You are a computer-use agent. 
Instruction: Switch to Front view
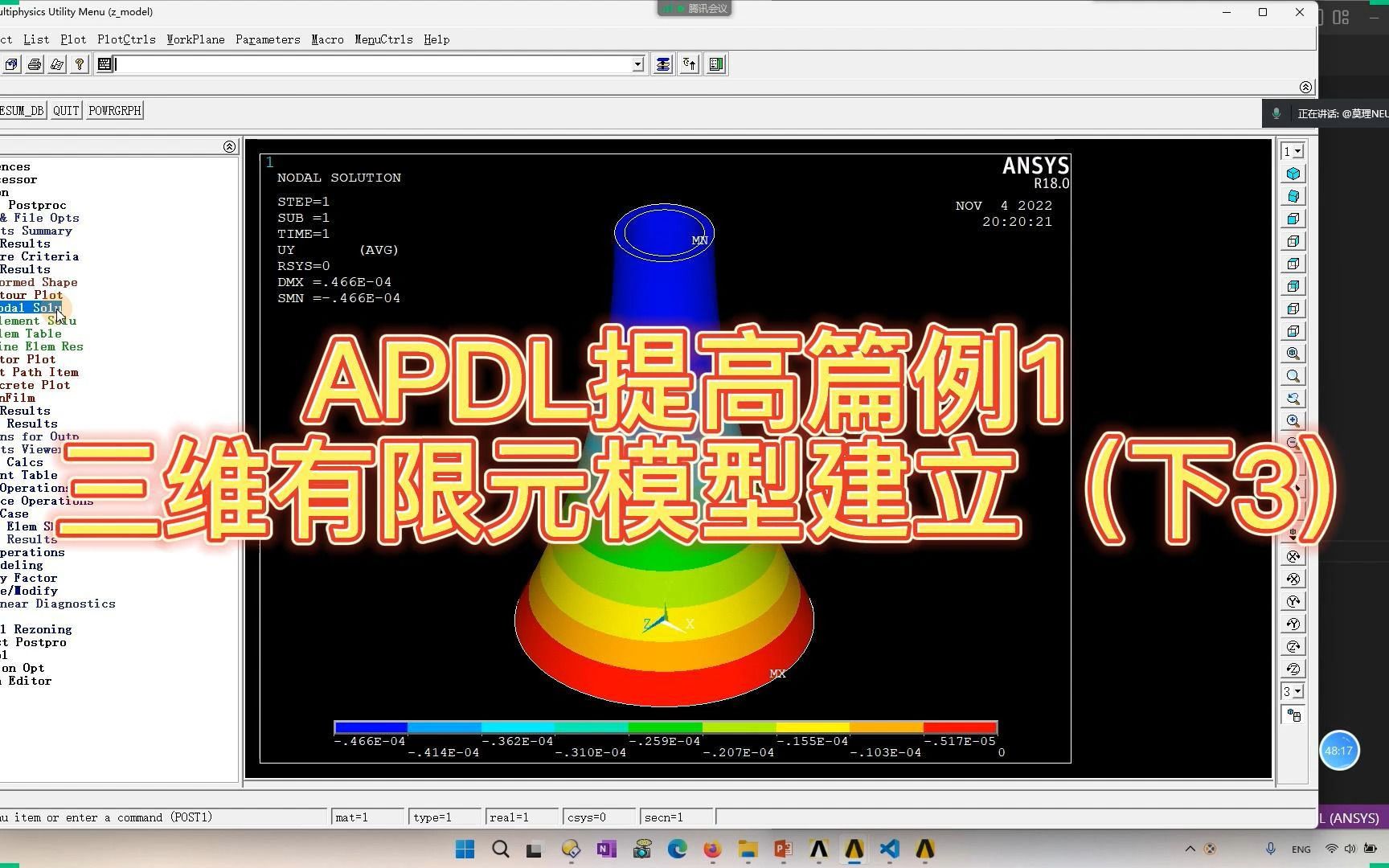point(1293,219)
